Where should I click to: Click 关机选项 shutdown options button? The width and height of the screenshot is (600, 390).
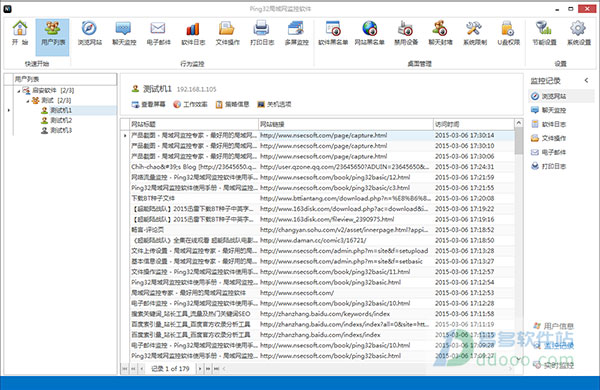(274, 104)
